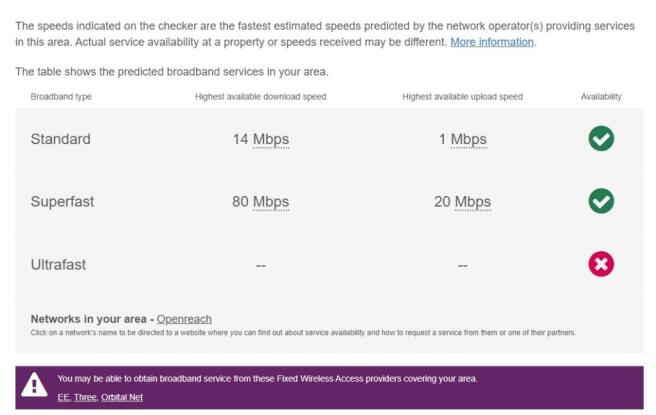656x415 pixels.
Task: Select the Standard broadband type label
Action: [60, 139]
